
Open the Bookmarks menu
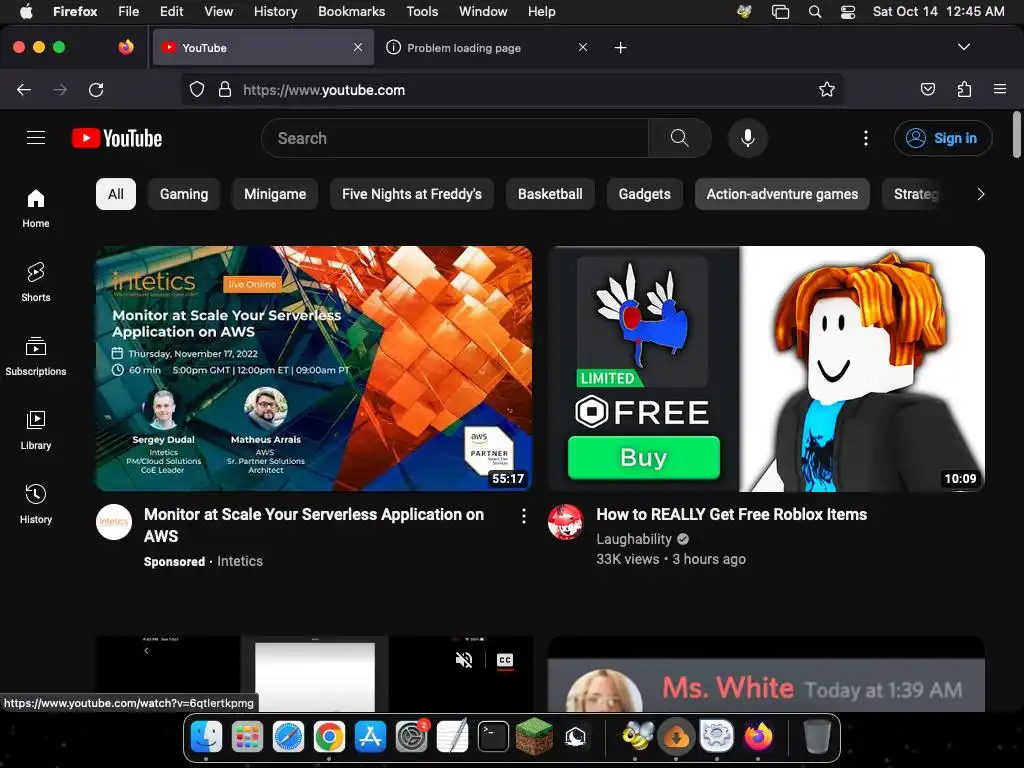tap(351, 11)
